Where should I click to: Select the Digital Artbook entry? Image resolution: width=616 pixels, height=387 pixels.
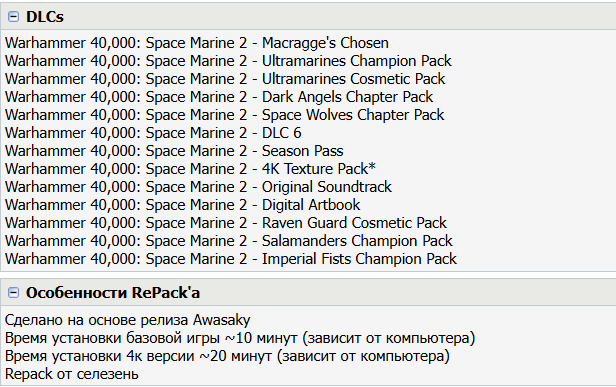[x=182, y=205]
